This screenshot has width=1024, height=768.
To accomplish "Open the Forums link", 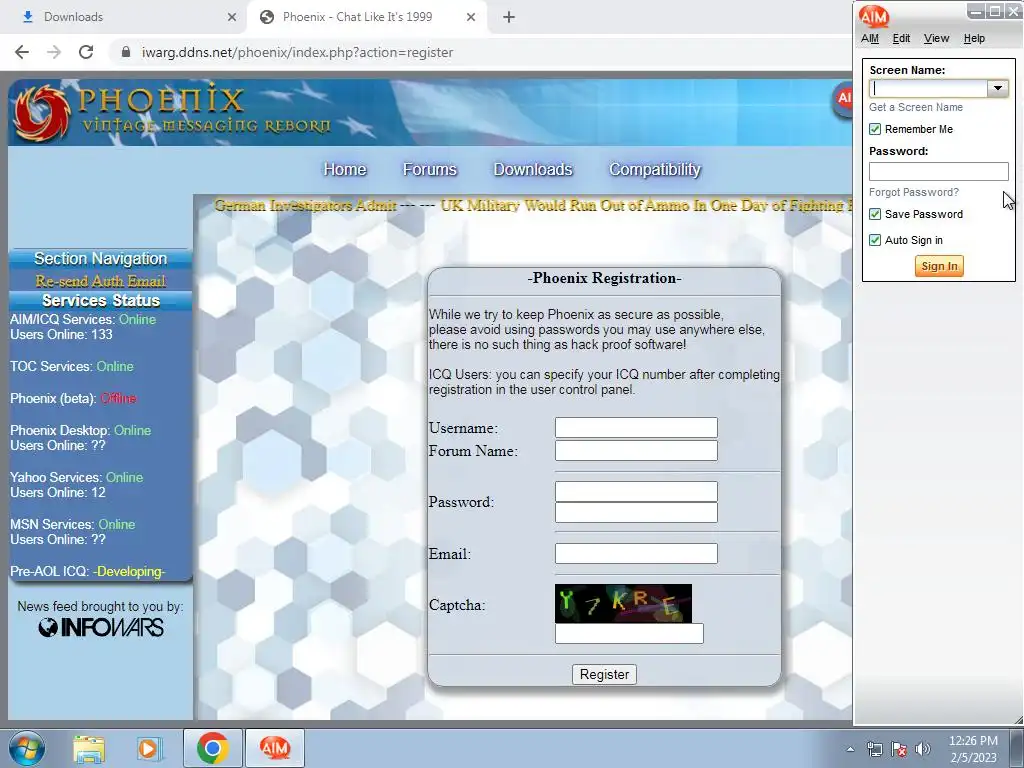I will pos(430,170).
